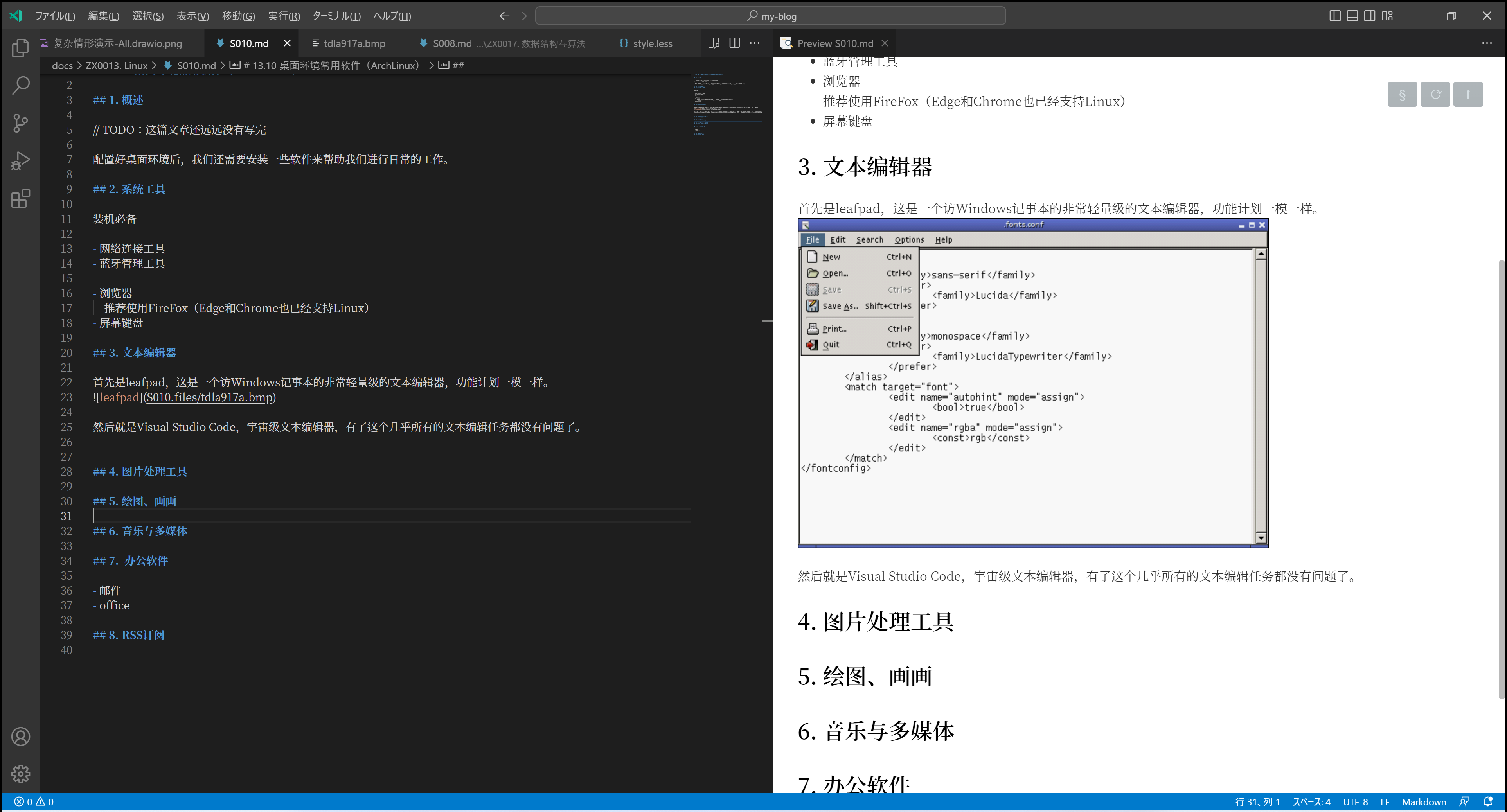Image resolution: width=1507 pixels, height=812 pixels.
Task: Open the Run and Debug view
Action: click(x=20, y=161)
